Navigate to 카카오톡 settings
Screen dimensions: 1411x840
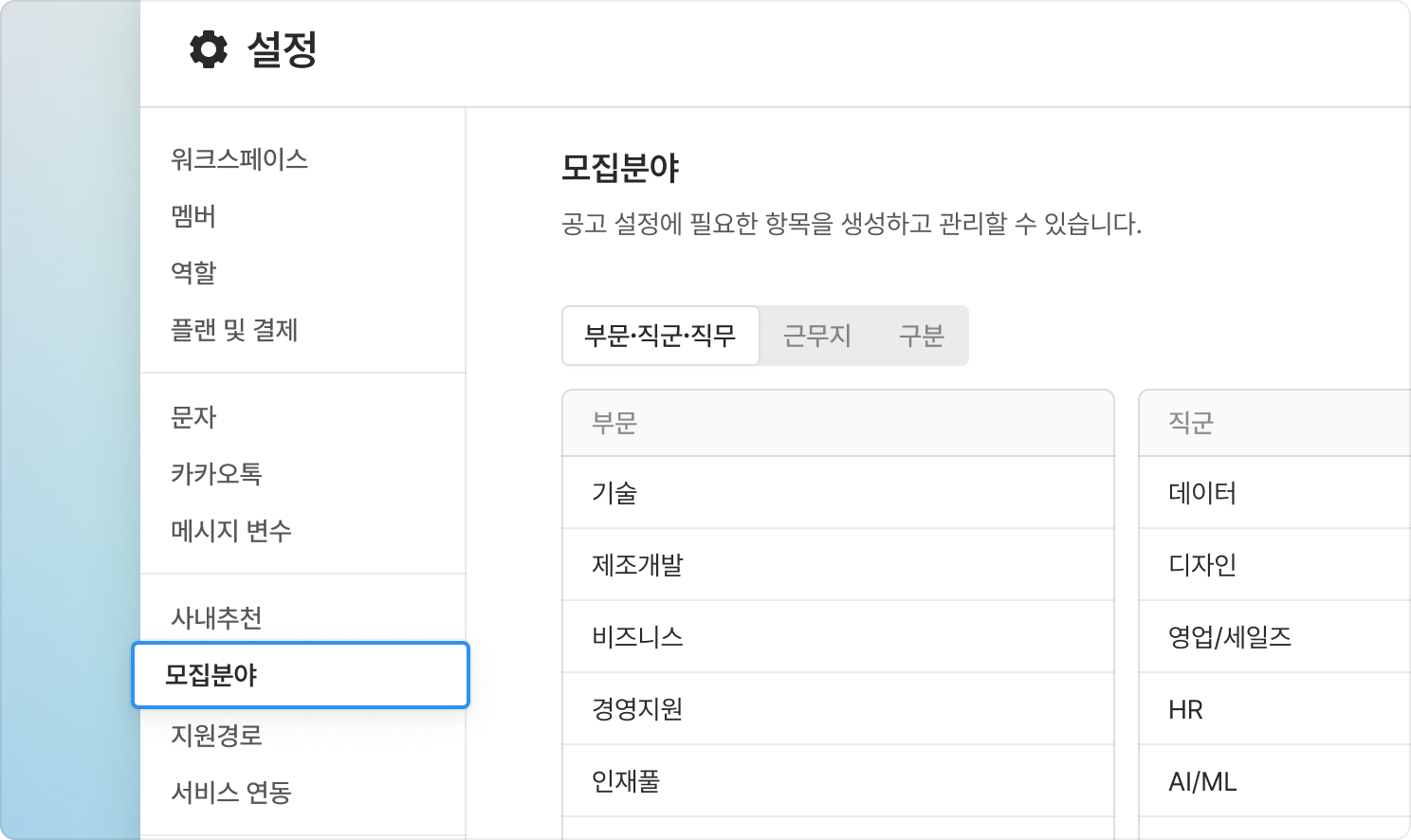216,474
